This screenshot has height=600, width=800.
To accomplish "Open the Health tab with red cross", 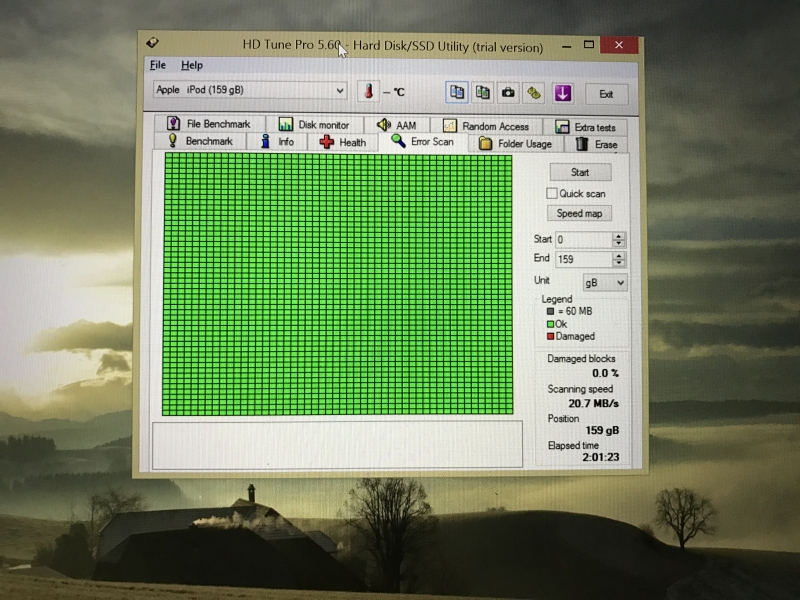I will click(342, 142).
